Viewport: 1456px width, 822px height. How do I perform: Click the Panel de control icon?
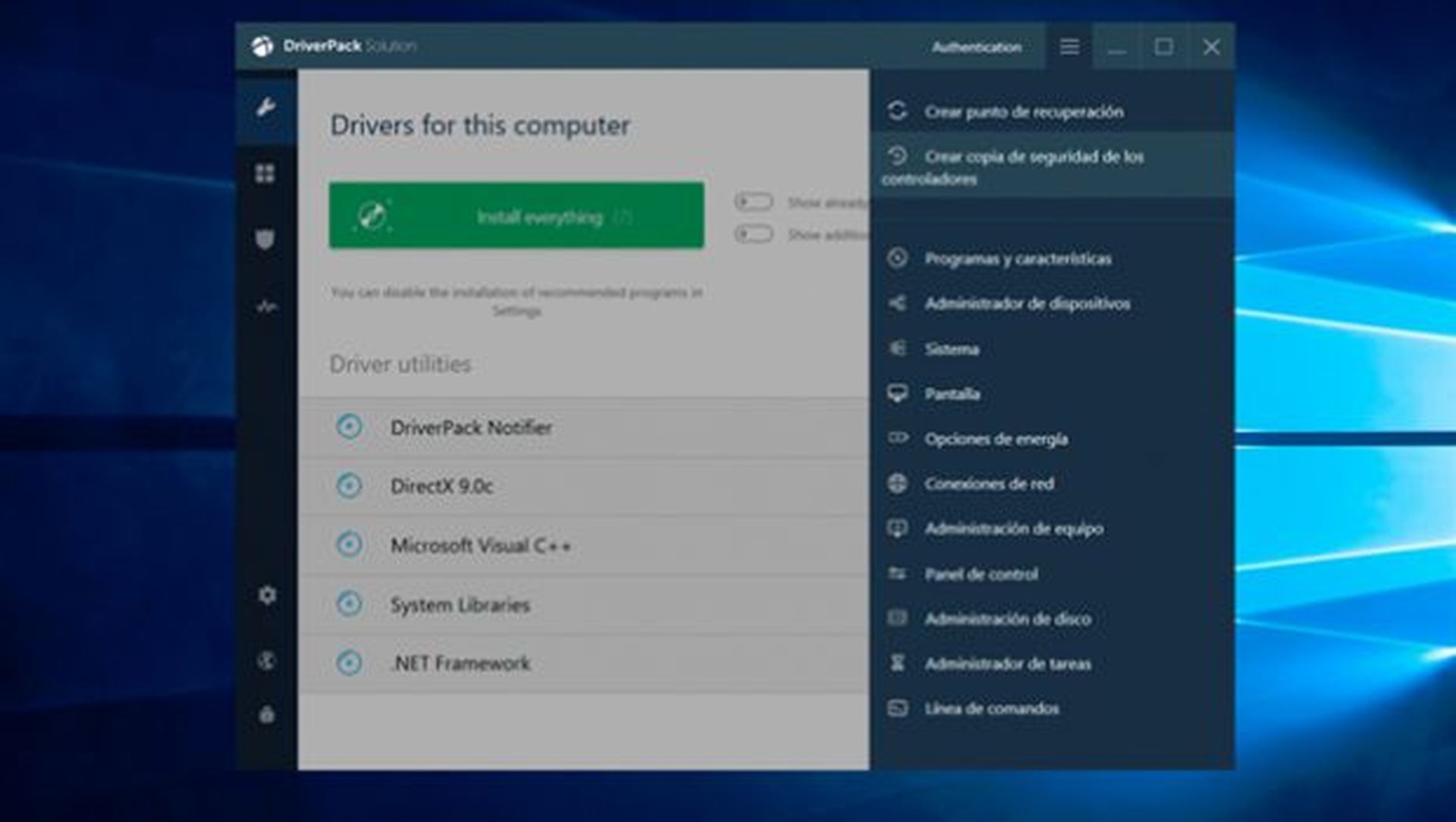click(897, 573)
